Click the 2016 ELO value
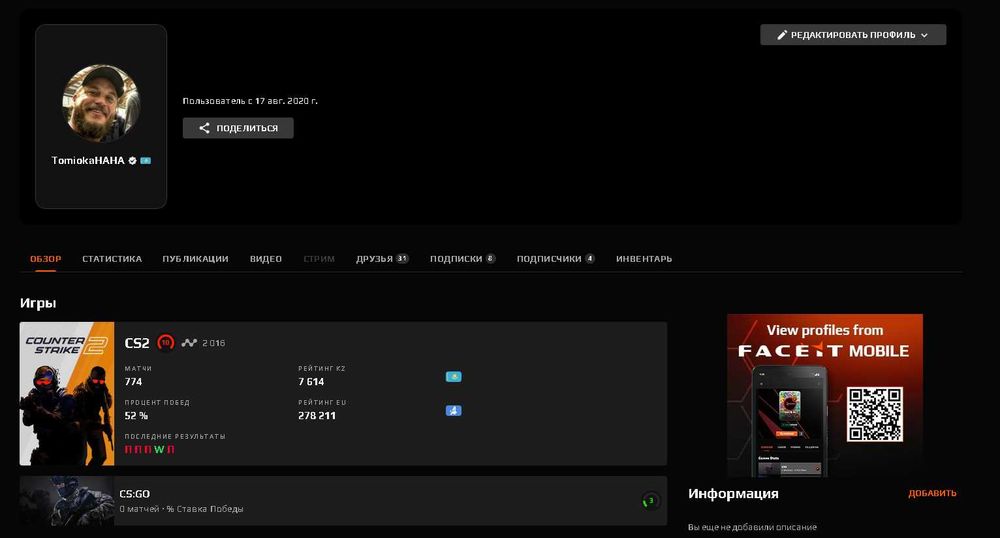 tap(214, 343)
